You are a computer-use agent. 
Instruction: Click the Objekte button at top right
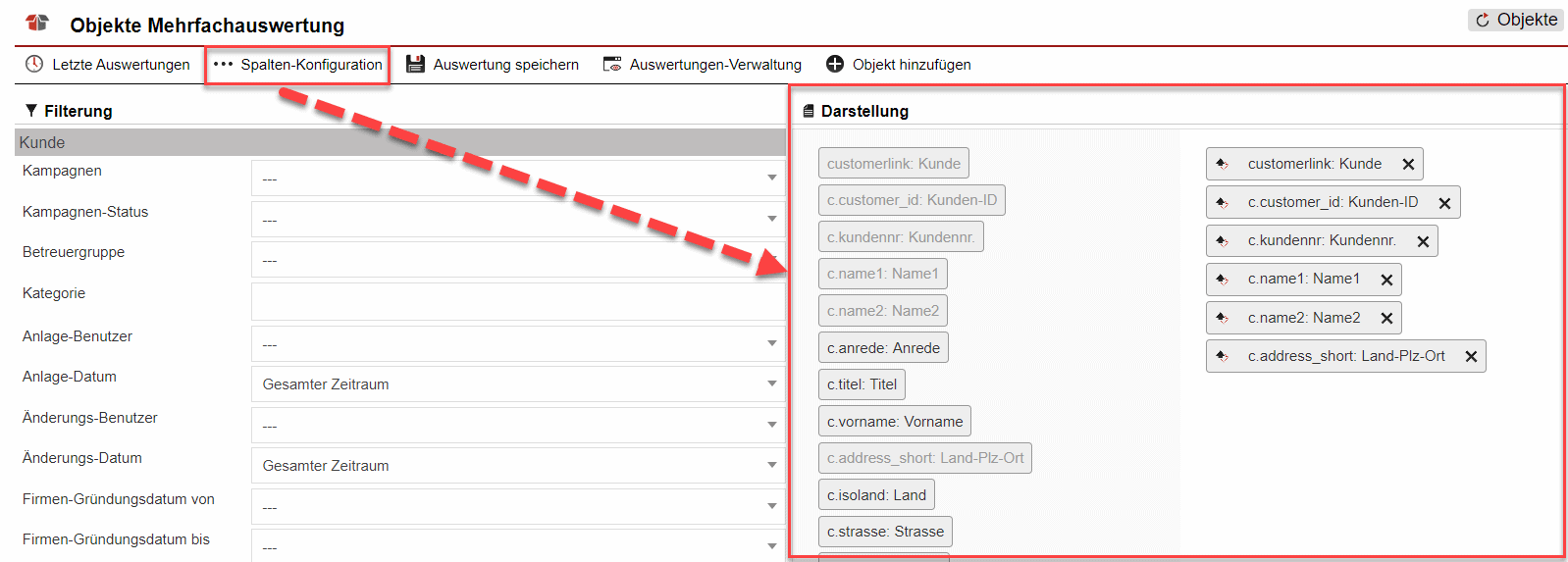click(x=1516, y=20)
